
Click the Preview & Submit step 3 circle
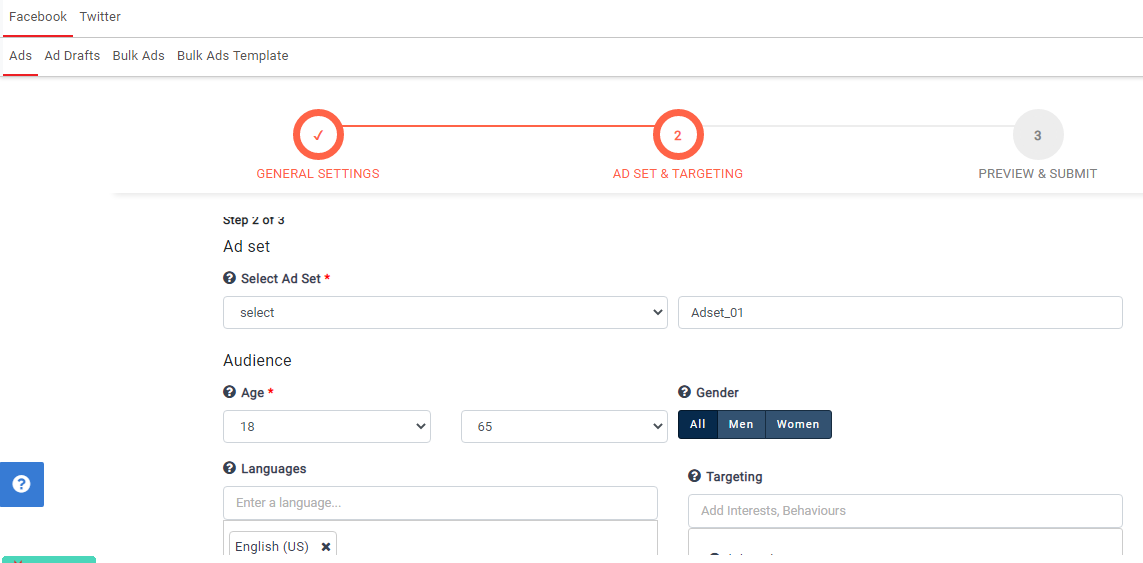tap(1037, 135)
